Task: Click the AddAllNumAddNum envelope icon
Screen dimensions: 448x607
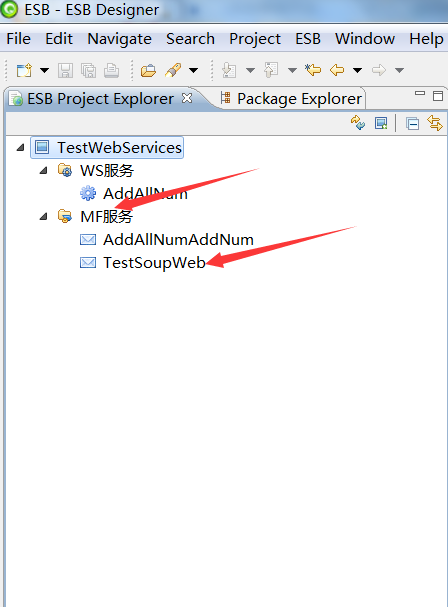Action: (88, 240)
